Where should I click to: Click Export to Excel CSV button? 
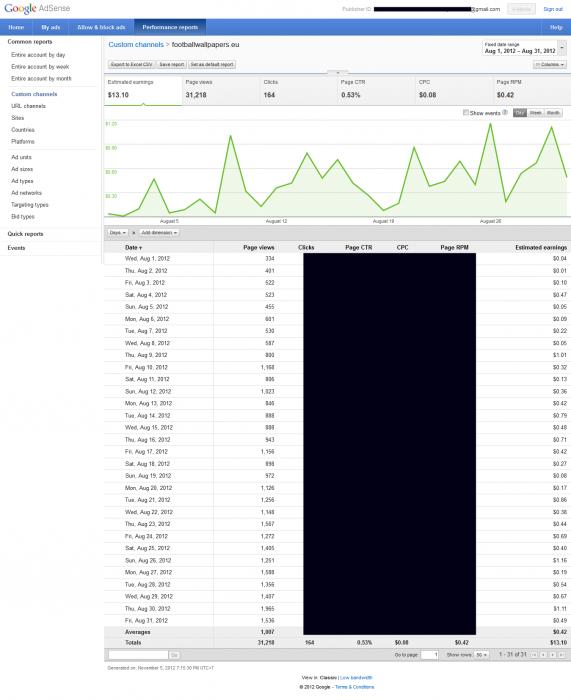tap(132, 65)
